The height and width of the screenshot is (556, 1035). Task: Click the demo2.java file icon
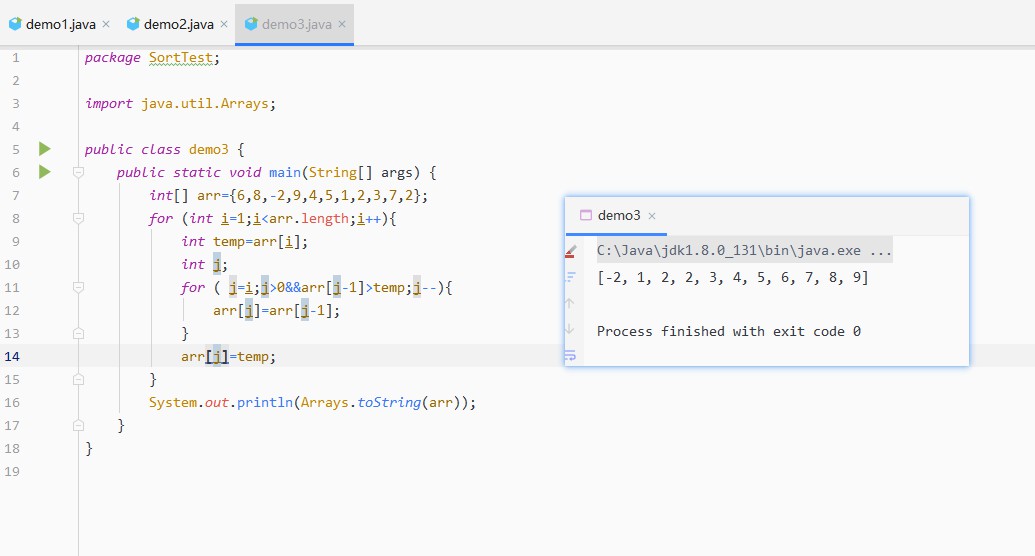[x=133, y=24]
